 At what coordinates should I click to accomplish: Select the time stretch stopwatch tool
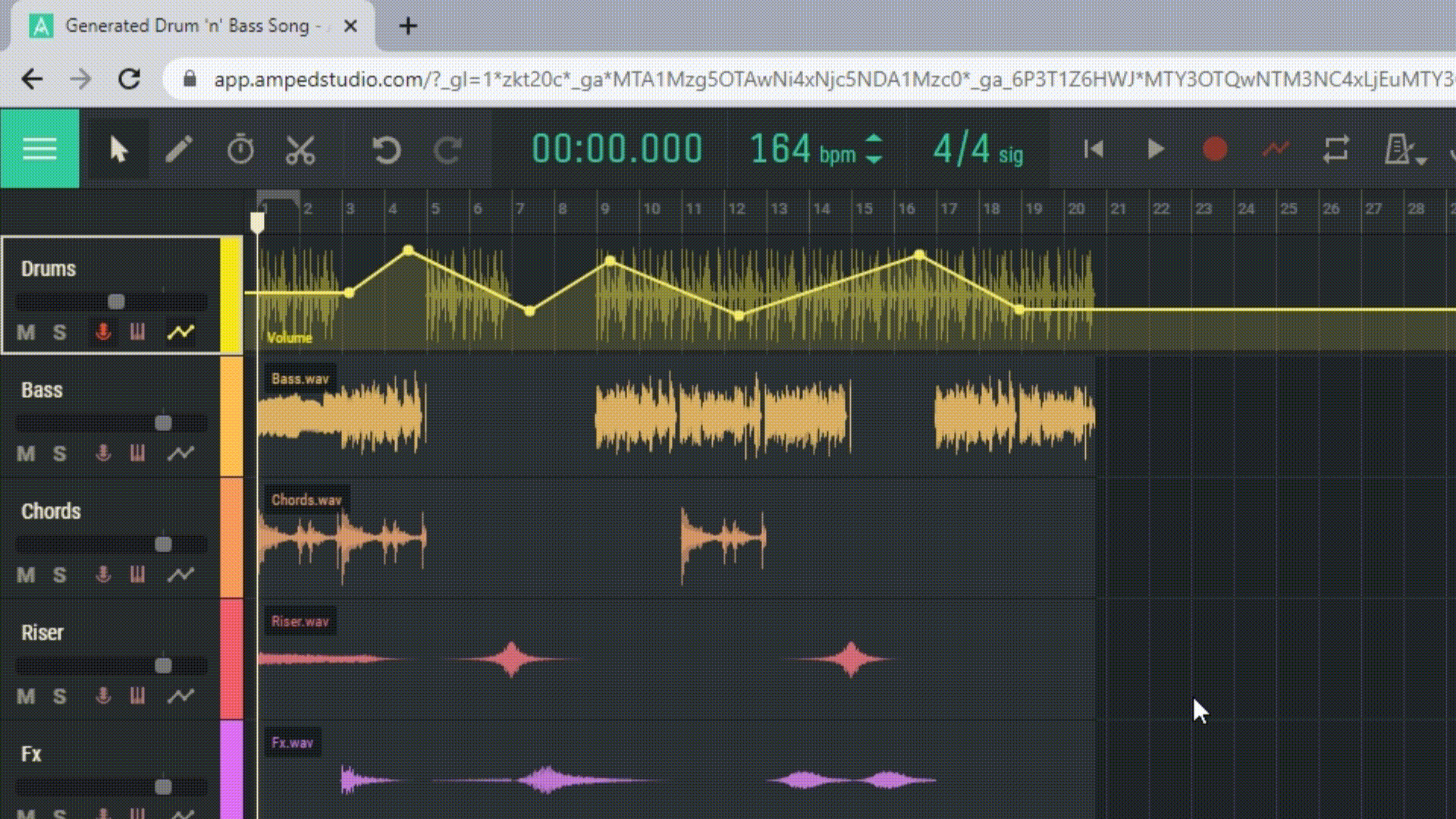[240, 149]
